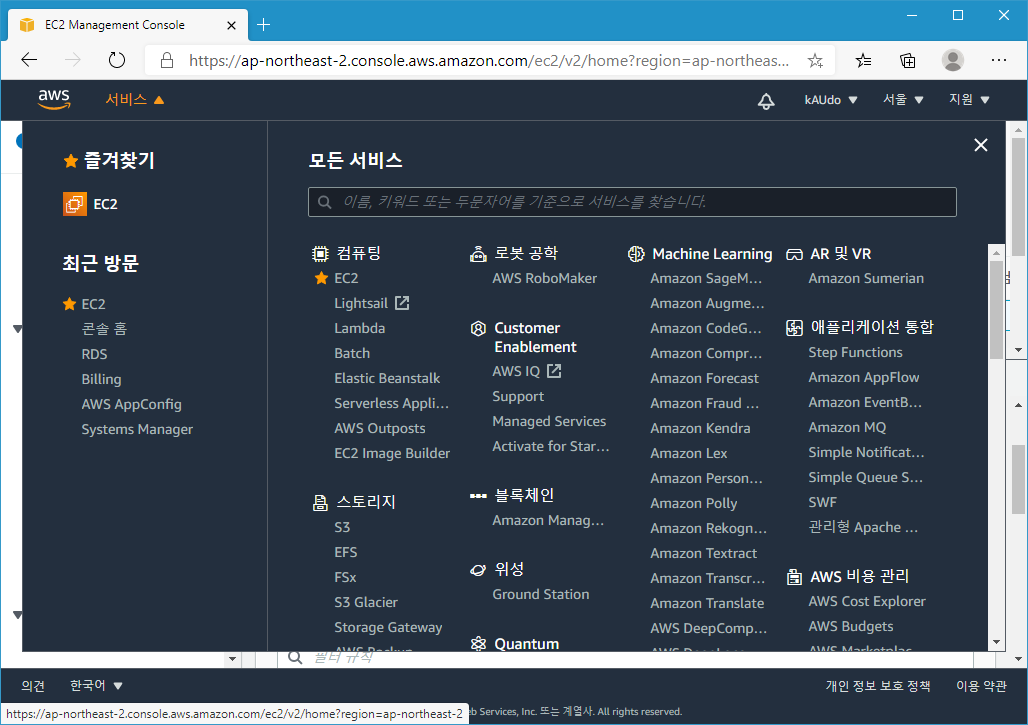Image resolution: width=1028 pixels, height=725 pixels.
Task: Open 콘솔 홈 from recently visited
Action: 104,328
